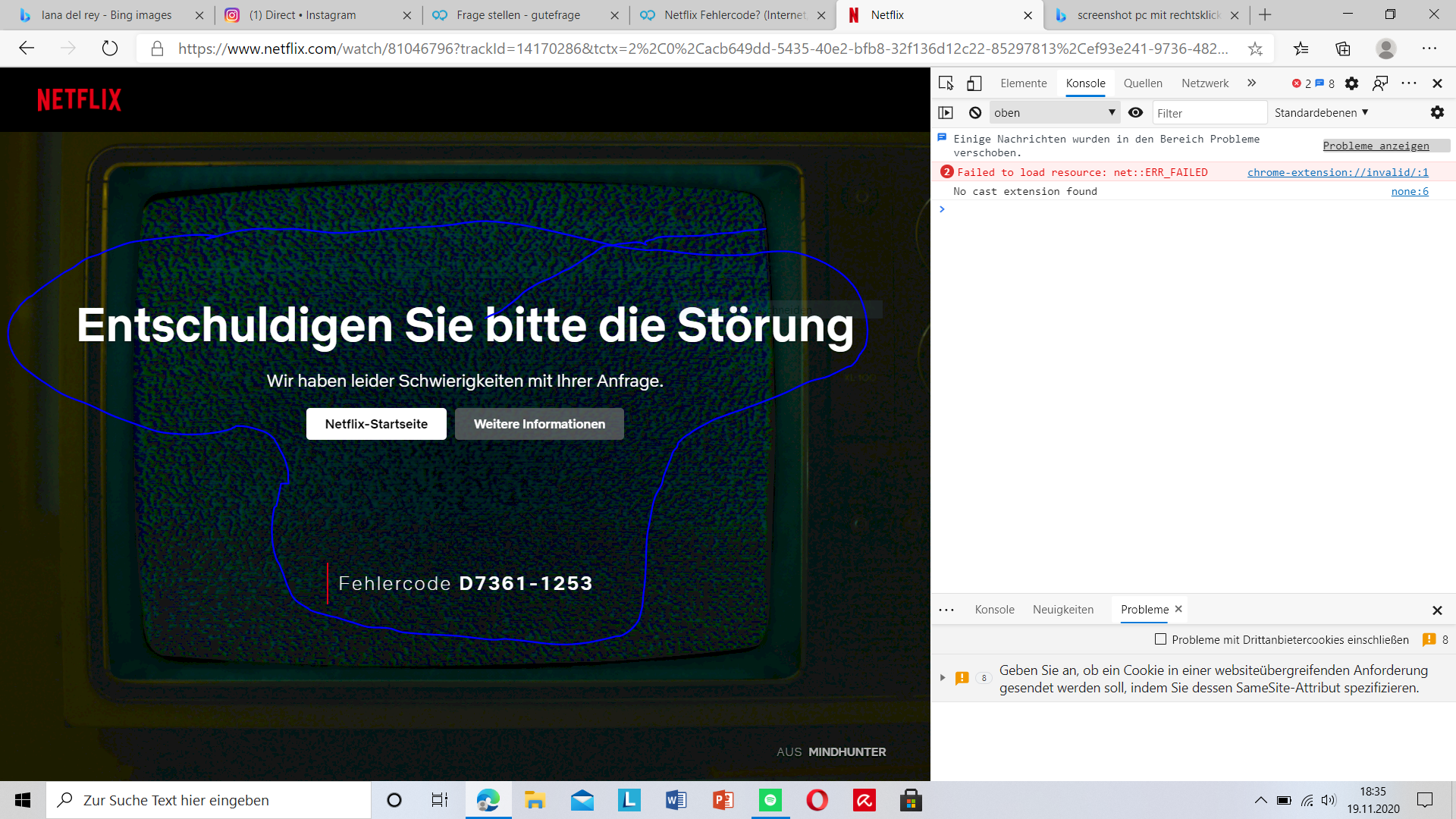Image resolution: width=1456 pixels, height=819 pixels.
Task: Open the Standardebenen log levels dropdown
Action: coord(1321,112)
